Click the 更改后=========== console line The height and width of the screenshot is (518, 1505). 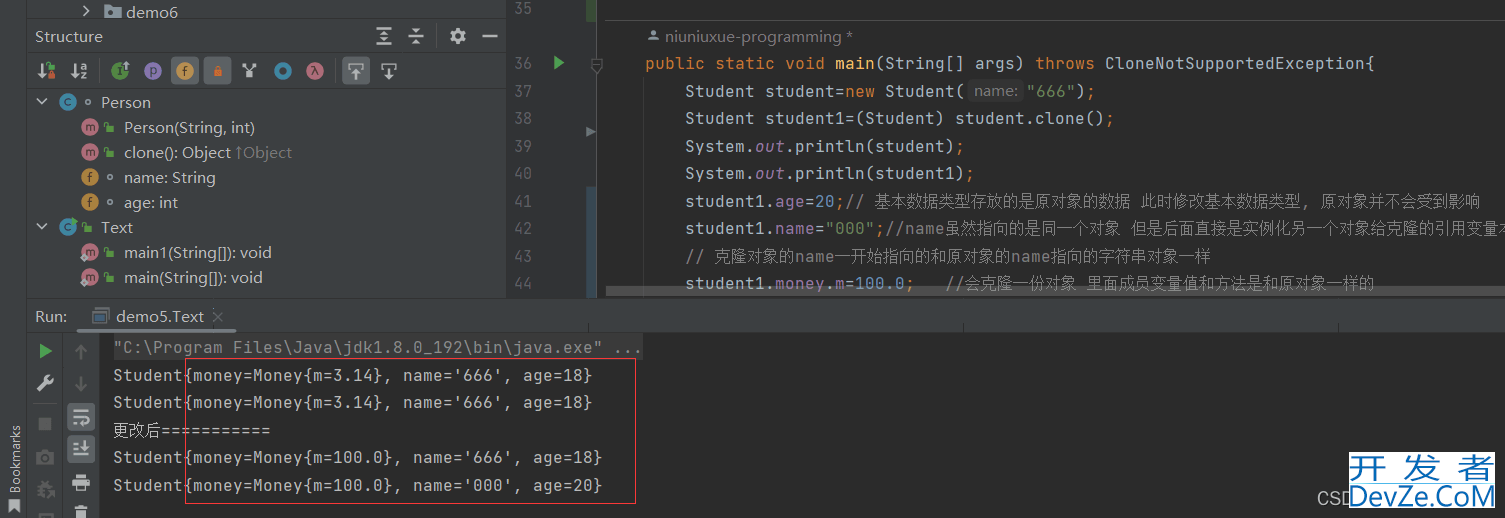click(x=191, y=430)
